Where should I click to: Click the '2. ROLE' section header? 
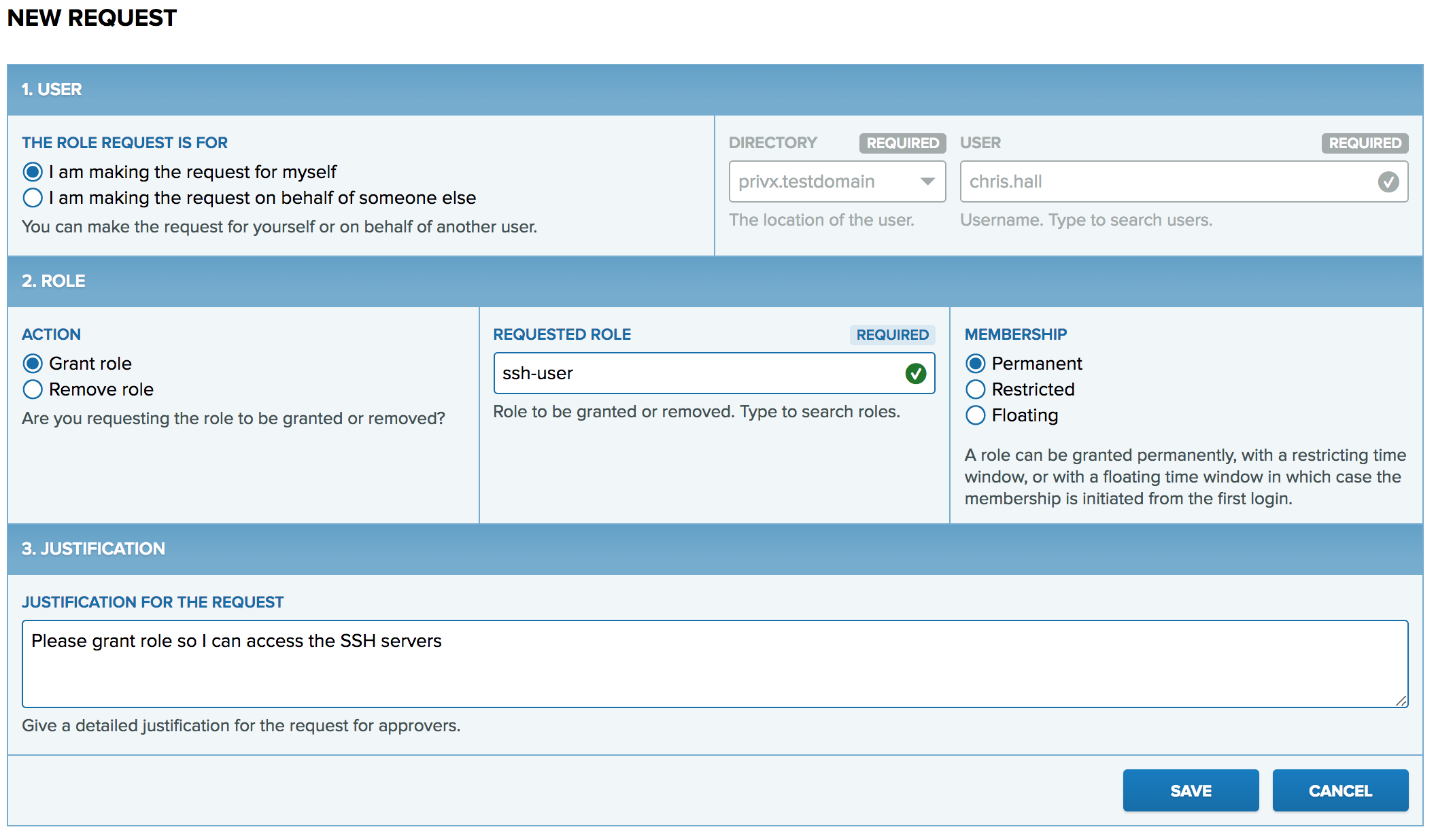[x=54, y=281]
